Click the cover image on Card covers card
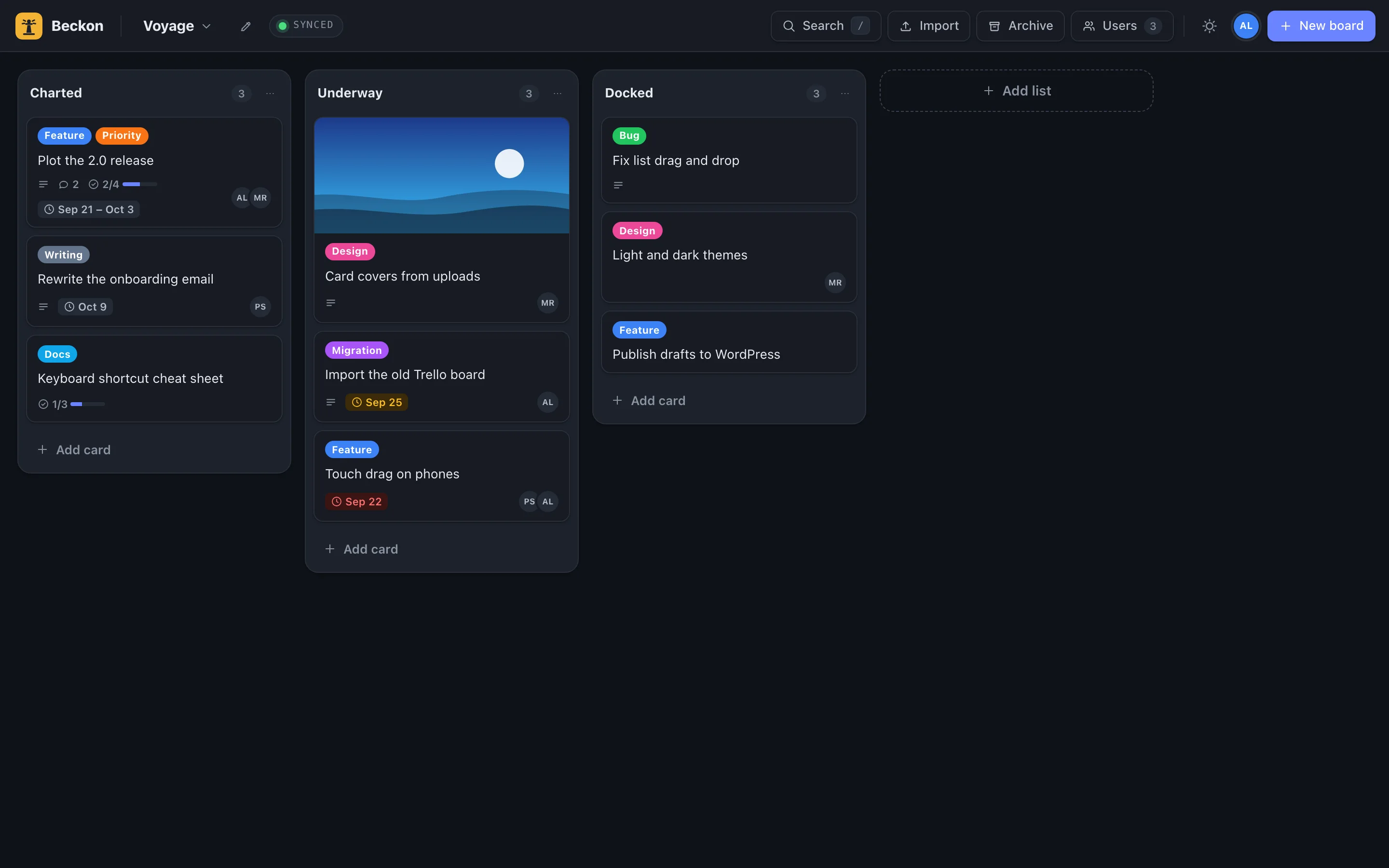 (x=441, y=176)
